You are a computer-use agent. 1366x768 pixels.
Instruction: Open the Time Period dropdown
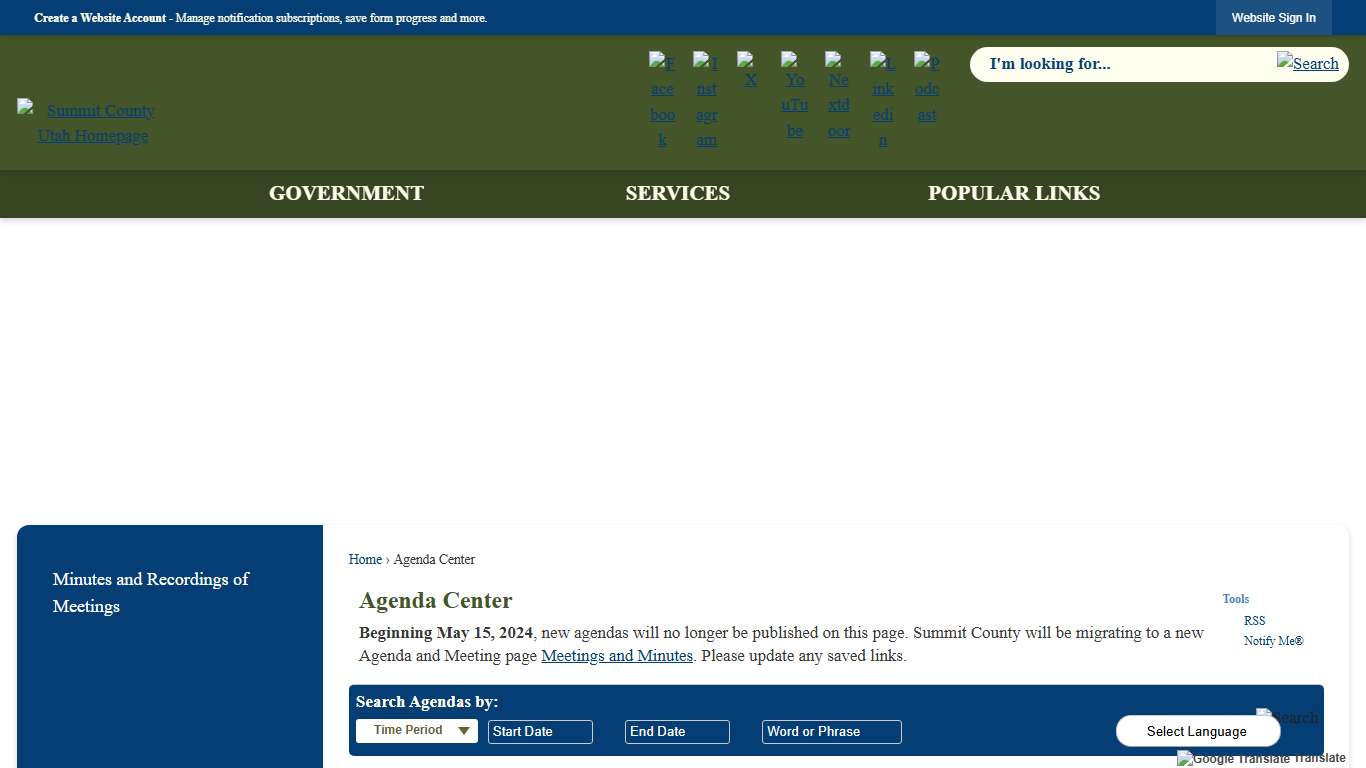coord(416,730)
